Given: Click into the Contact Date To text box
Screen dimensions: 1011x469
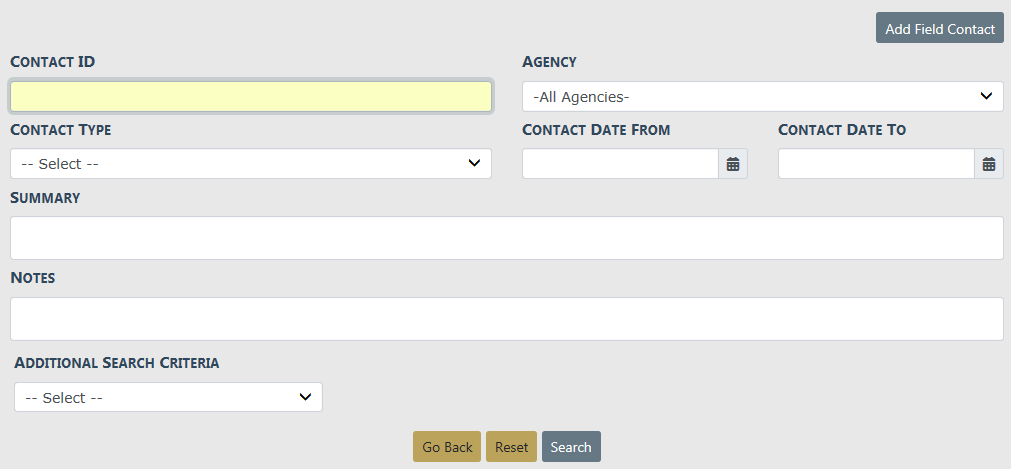Looking at the screenshot, I should point(876,164).
